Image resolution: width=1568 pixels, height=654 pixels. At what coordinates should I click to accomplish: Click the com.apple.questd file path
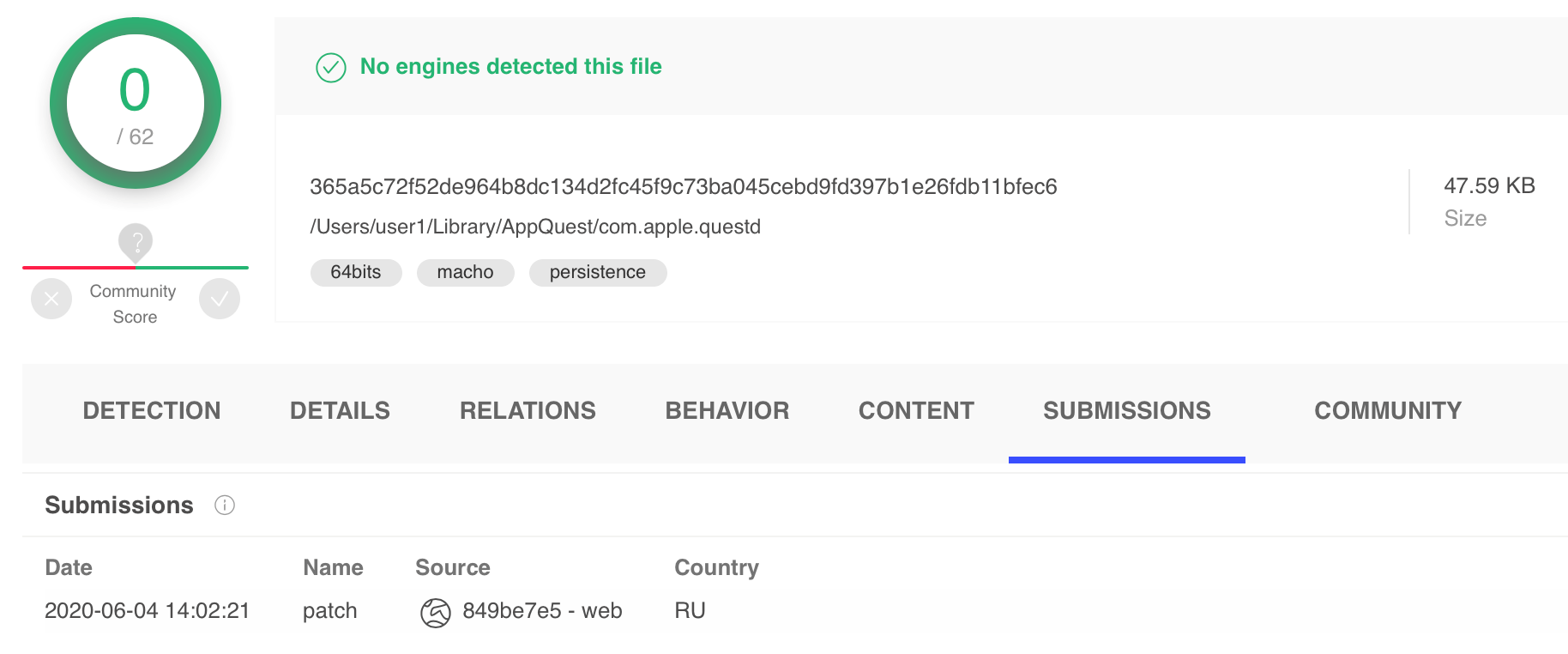click(535, 227)
